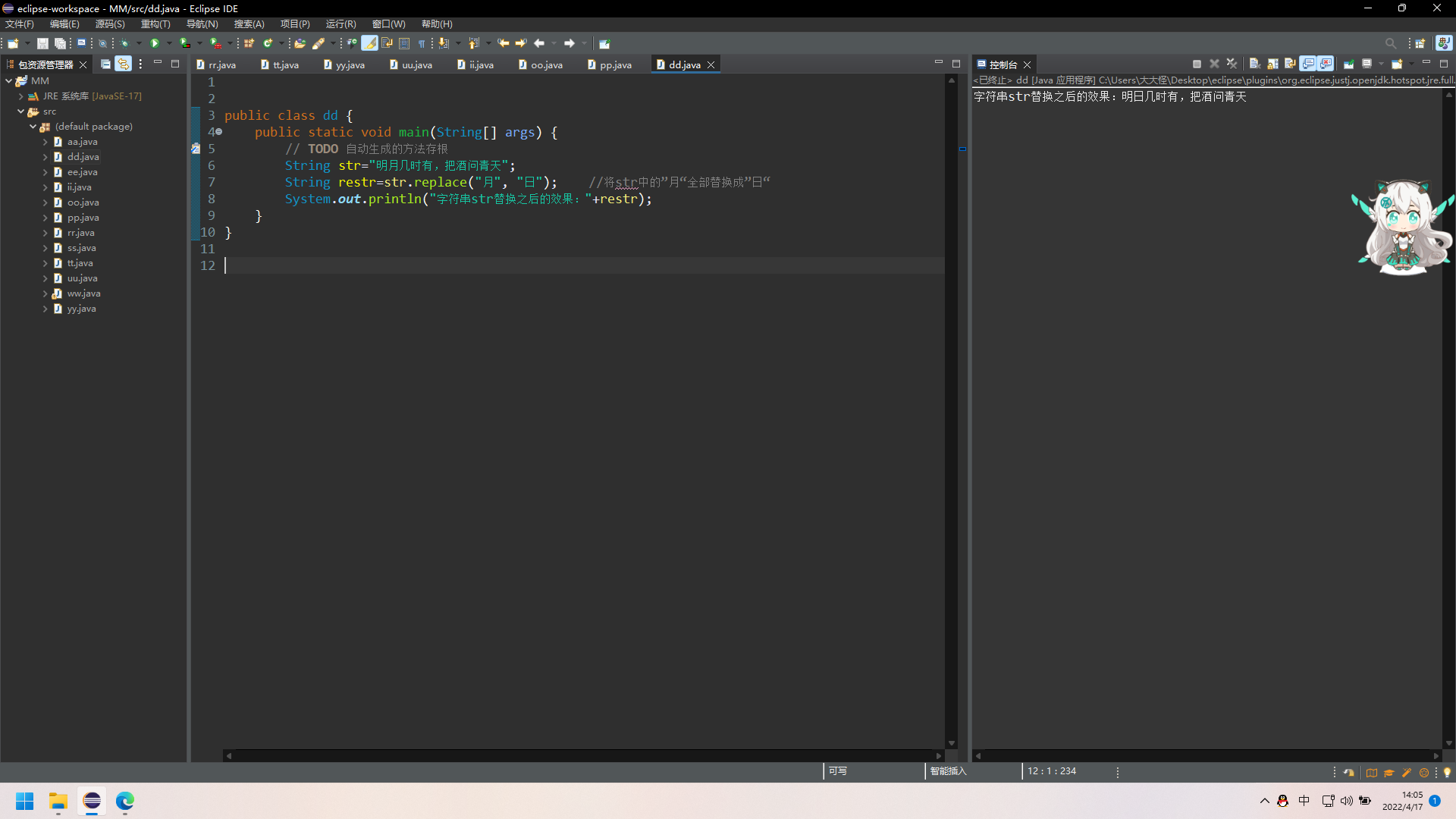Image resolution: width=1456 pixels, height=819 pixels.
Task: Terminate the running application in console
Action: (1196, 65)
